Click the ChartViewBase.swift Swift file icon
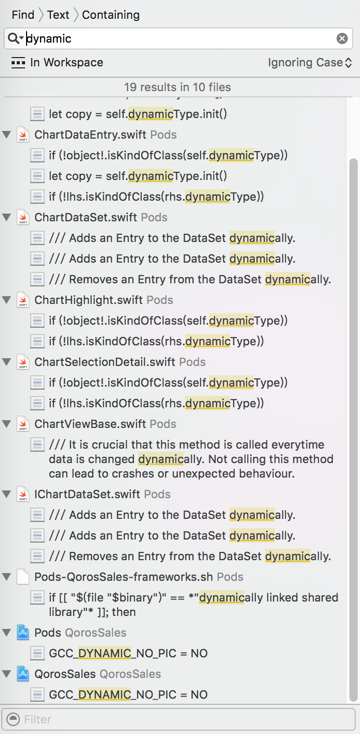The width and height of the screenshot is (360, 734). [22, 424]
